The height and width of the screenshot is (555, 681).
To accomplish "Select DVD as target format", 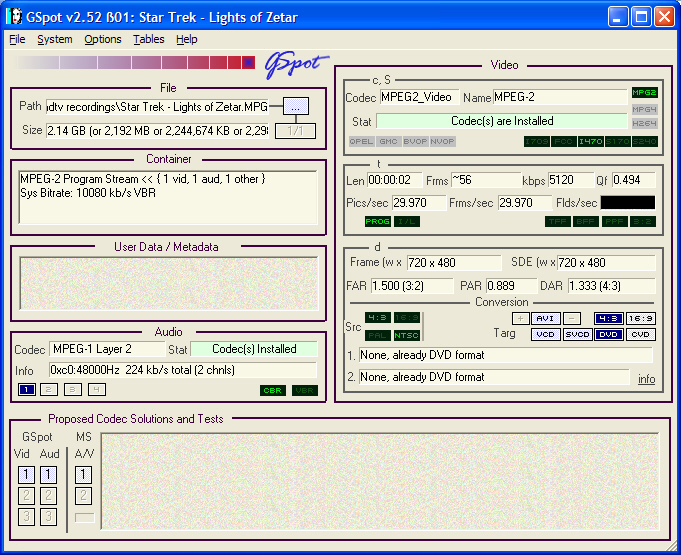I will pyautogui.click(x=609, y=335).
